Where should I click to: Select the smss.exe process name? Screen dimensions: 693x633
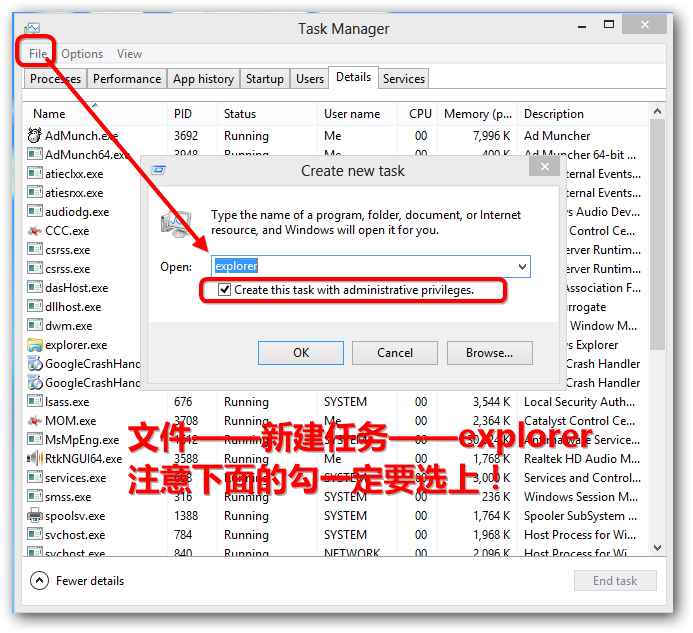click(x=68, y=497)
